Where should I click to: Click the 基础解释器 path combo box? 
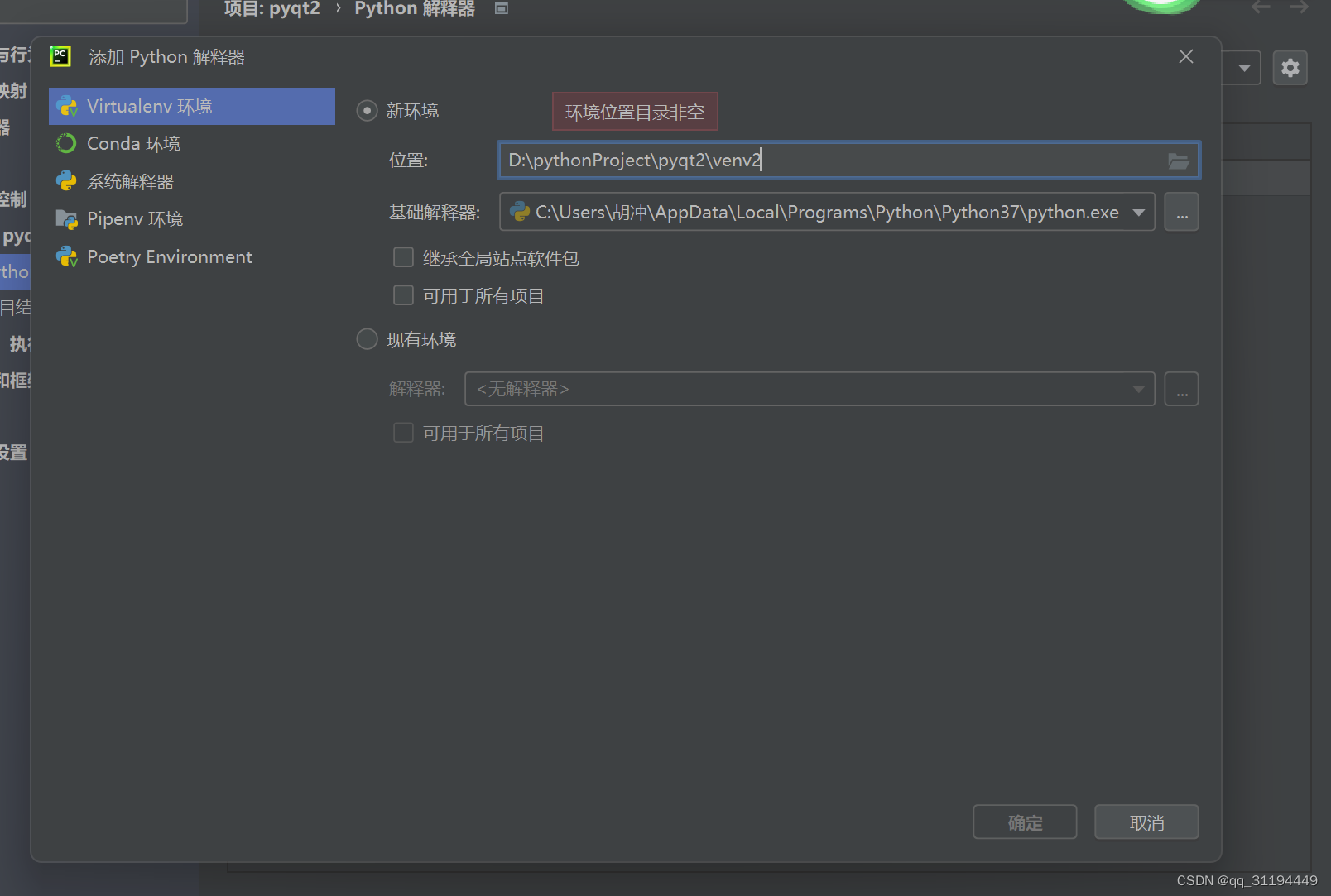(827, 213)
